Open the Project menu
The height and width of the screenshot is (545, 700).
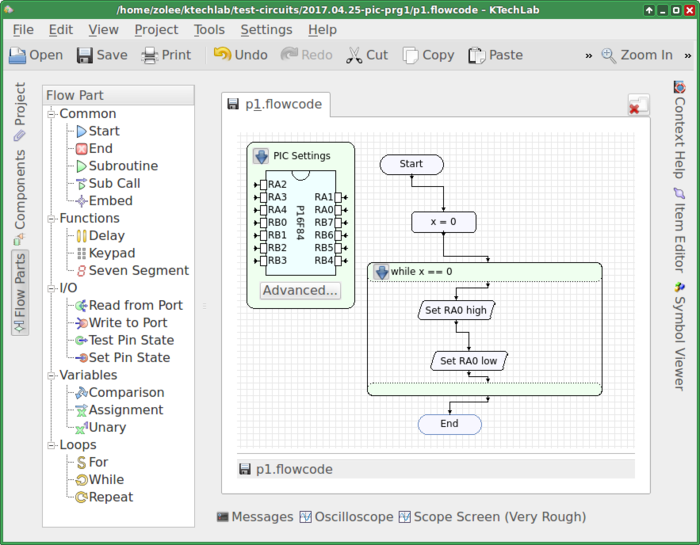pyautogui.click(x=156, y=29)
